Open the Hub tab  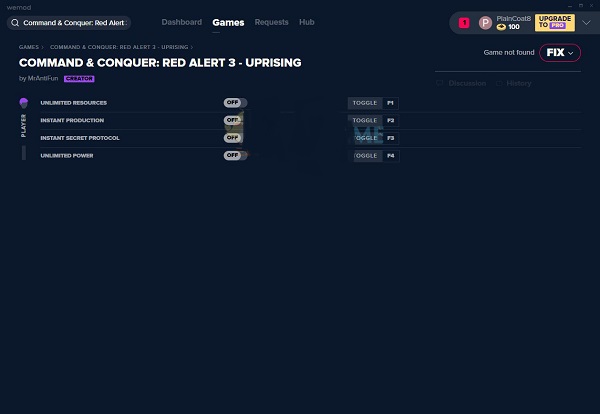pyautogui.click(x=307, y=22)
